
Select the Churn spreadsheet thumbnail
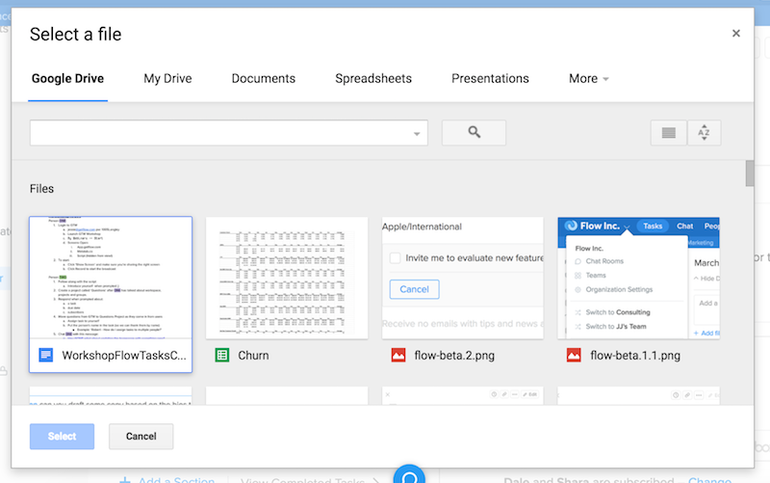[x=287, y=278]
